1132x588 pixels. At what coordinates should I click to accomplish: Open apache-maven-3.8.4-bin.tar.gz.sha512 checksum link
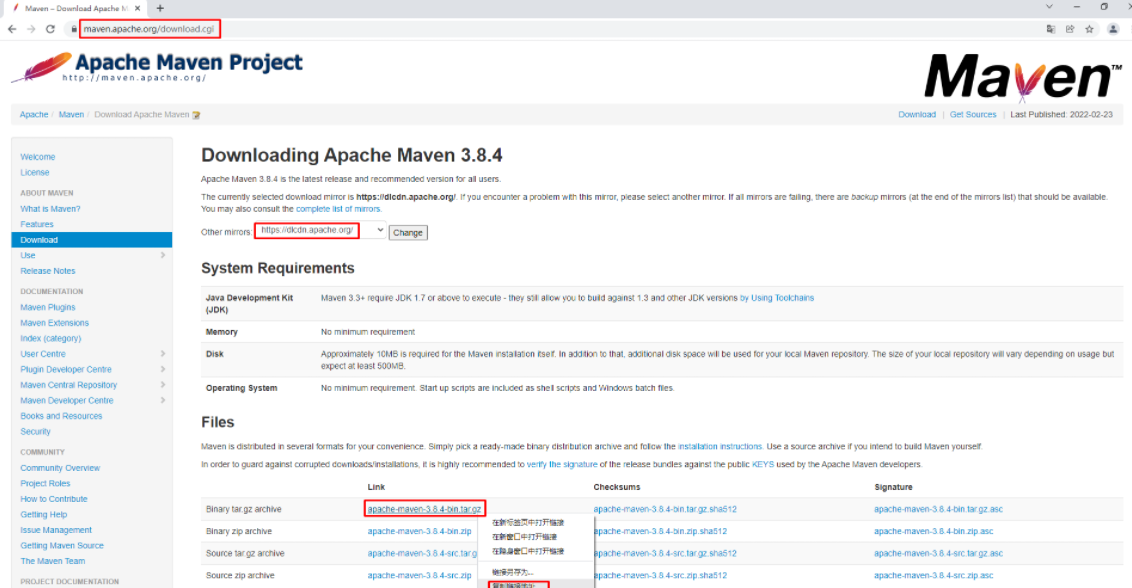tap(665, 509)
